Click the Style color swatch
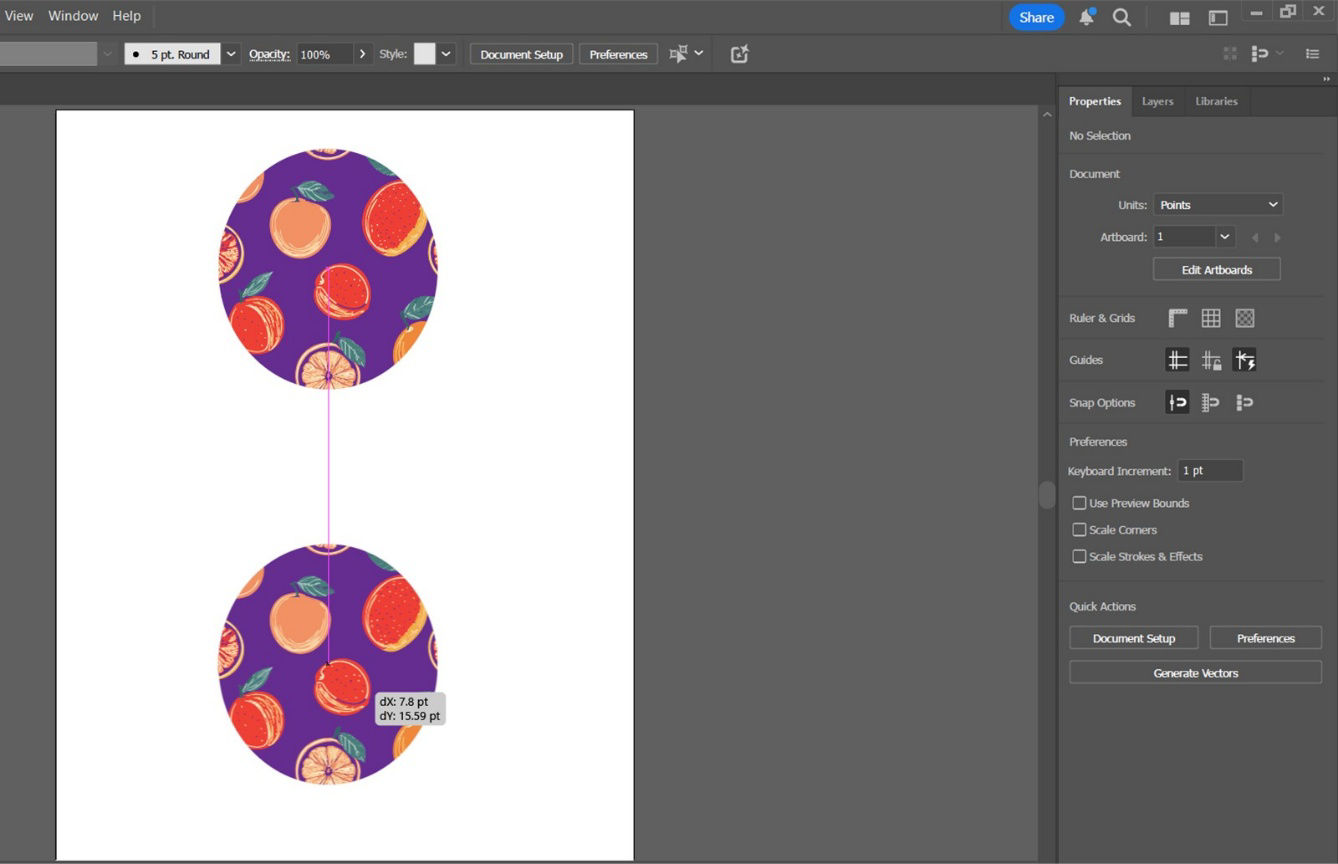This screenshot has height=864, width=1338. click(x=425, y=54)
